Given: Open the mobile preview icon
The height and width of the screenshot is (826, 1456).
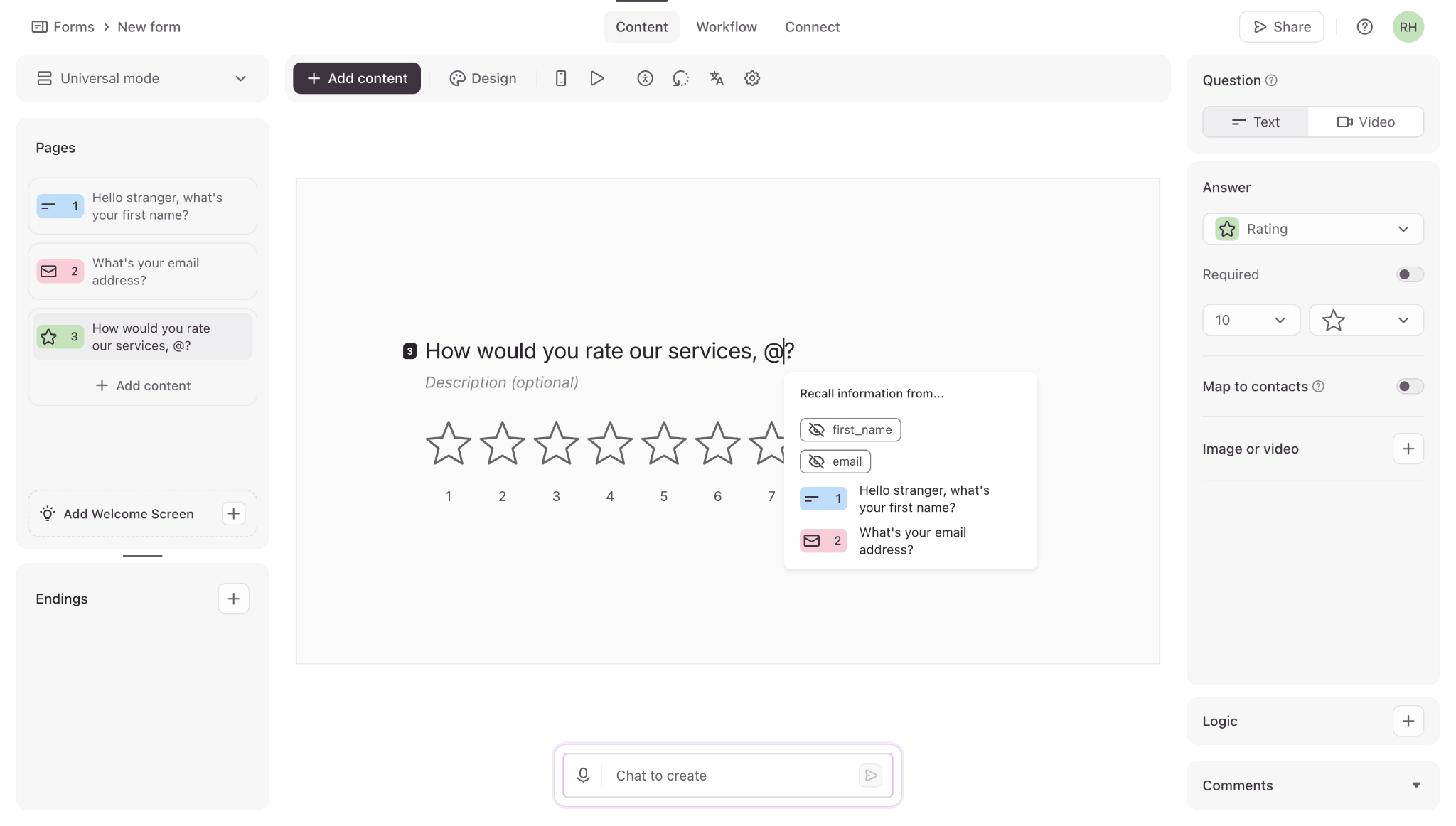Looking at the screenshot, I should click(561, 78).
